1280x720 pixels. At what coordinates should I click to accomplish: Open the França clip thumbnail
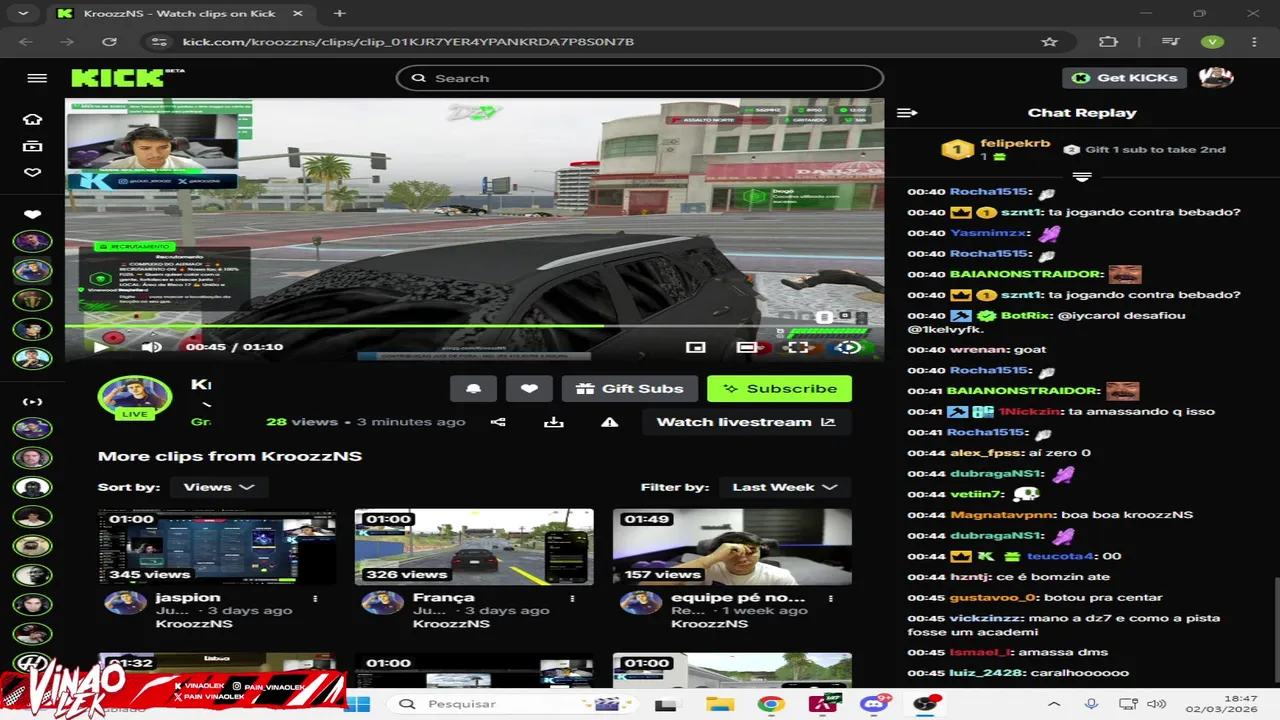tap(474, 547)
